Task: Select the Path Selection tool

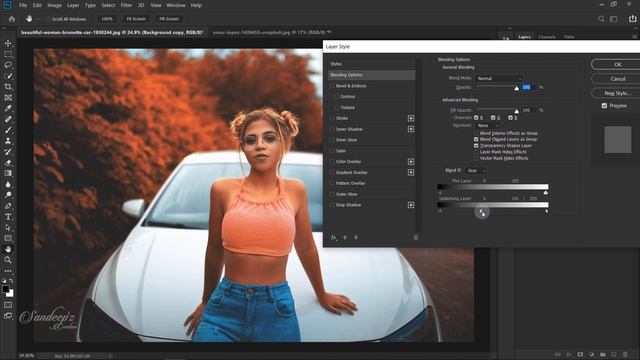Action: coord(8,227)
